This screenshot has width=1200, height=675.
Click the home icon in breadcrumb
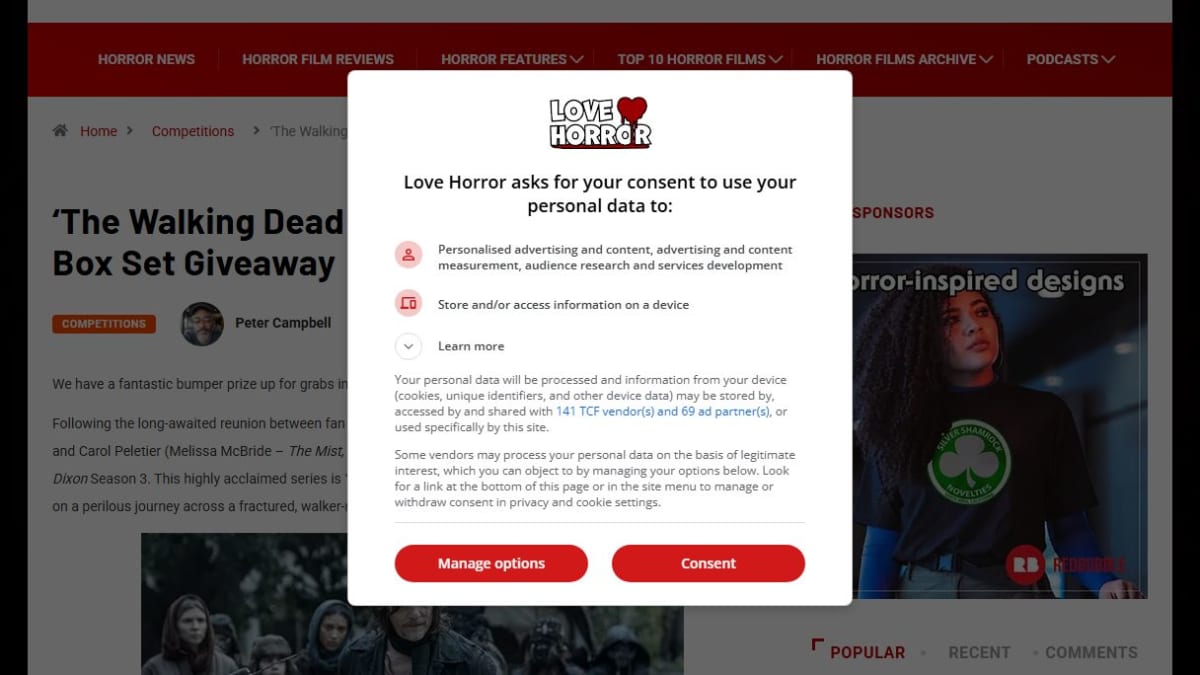(x=60, y=130)
